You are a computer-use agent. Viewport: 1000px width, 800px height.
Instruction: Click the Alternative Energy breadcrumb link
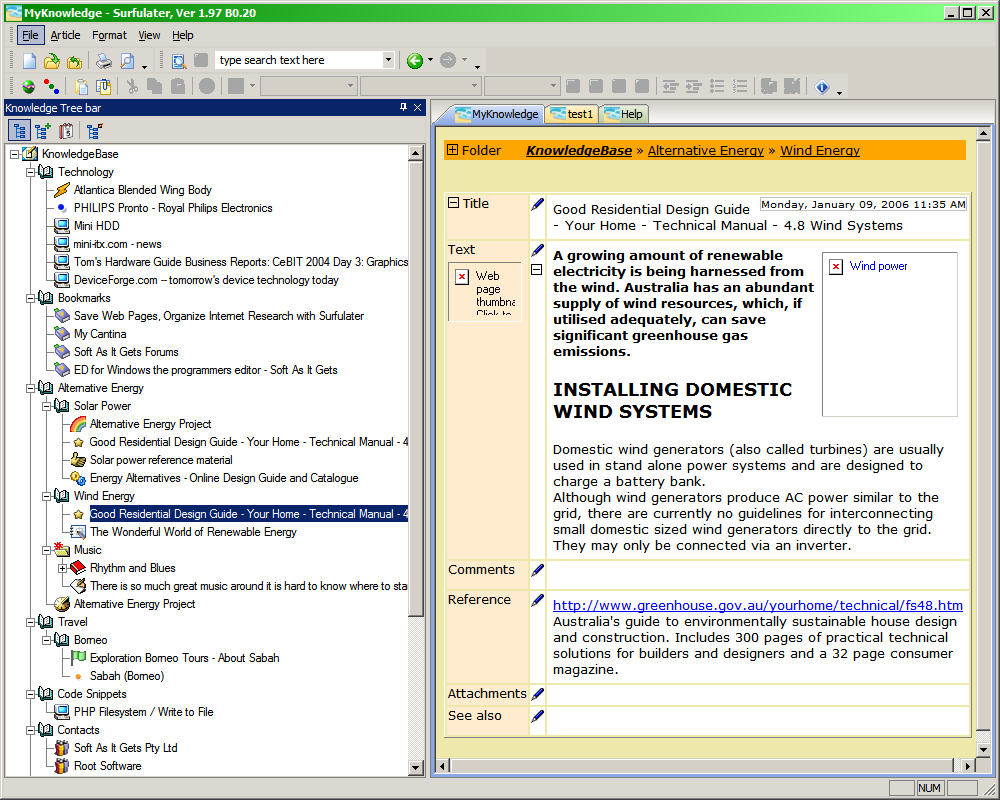pyautogui.click(x=705, y=151)
